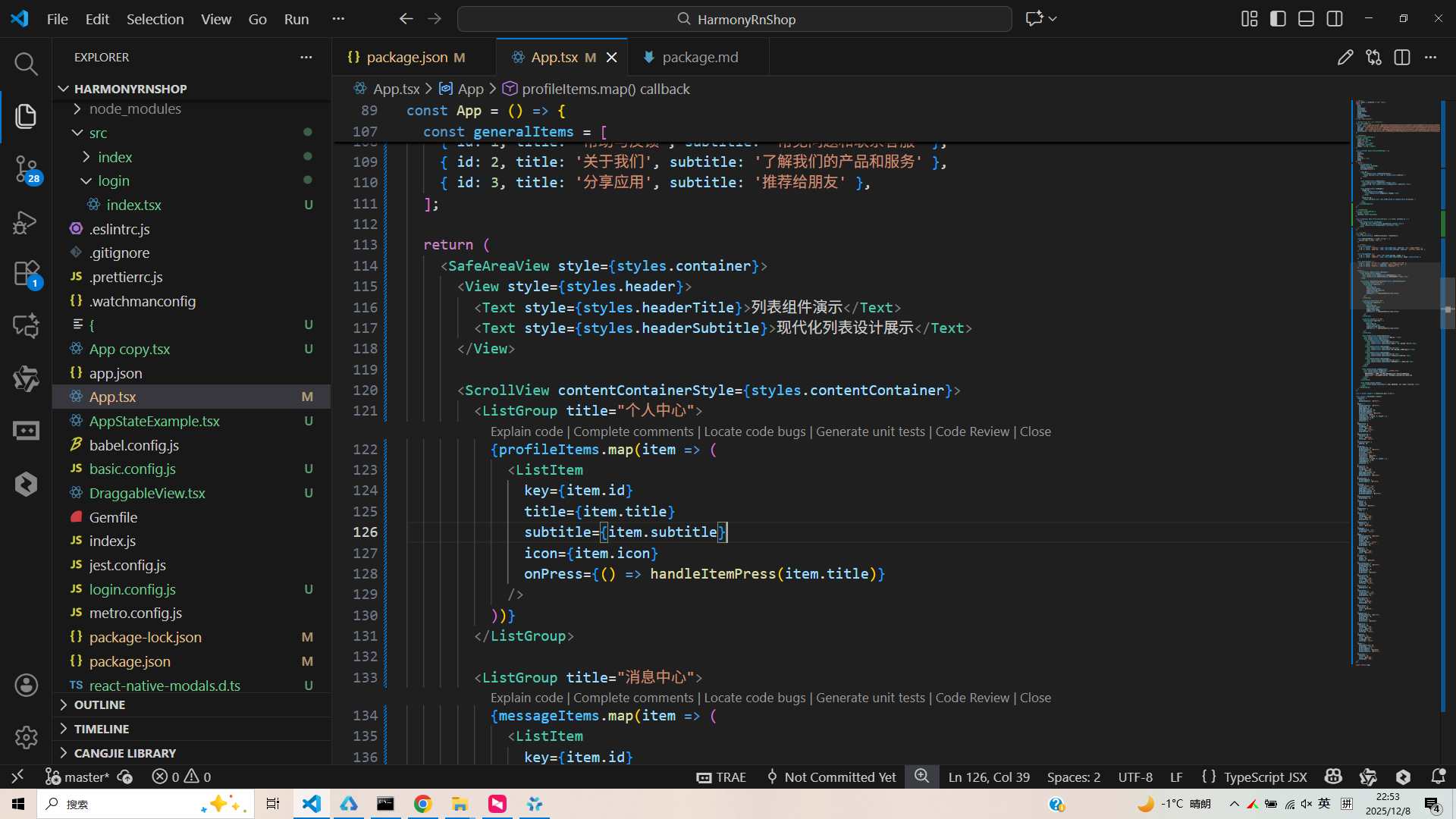Open Manage settings gear
The width and height of the screenshot is (1456, 819).
[x=26, y=737]
